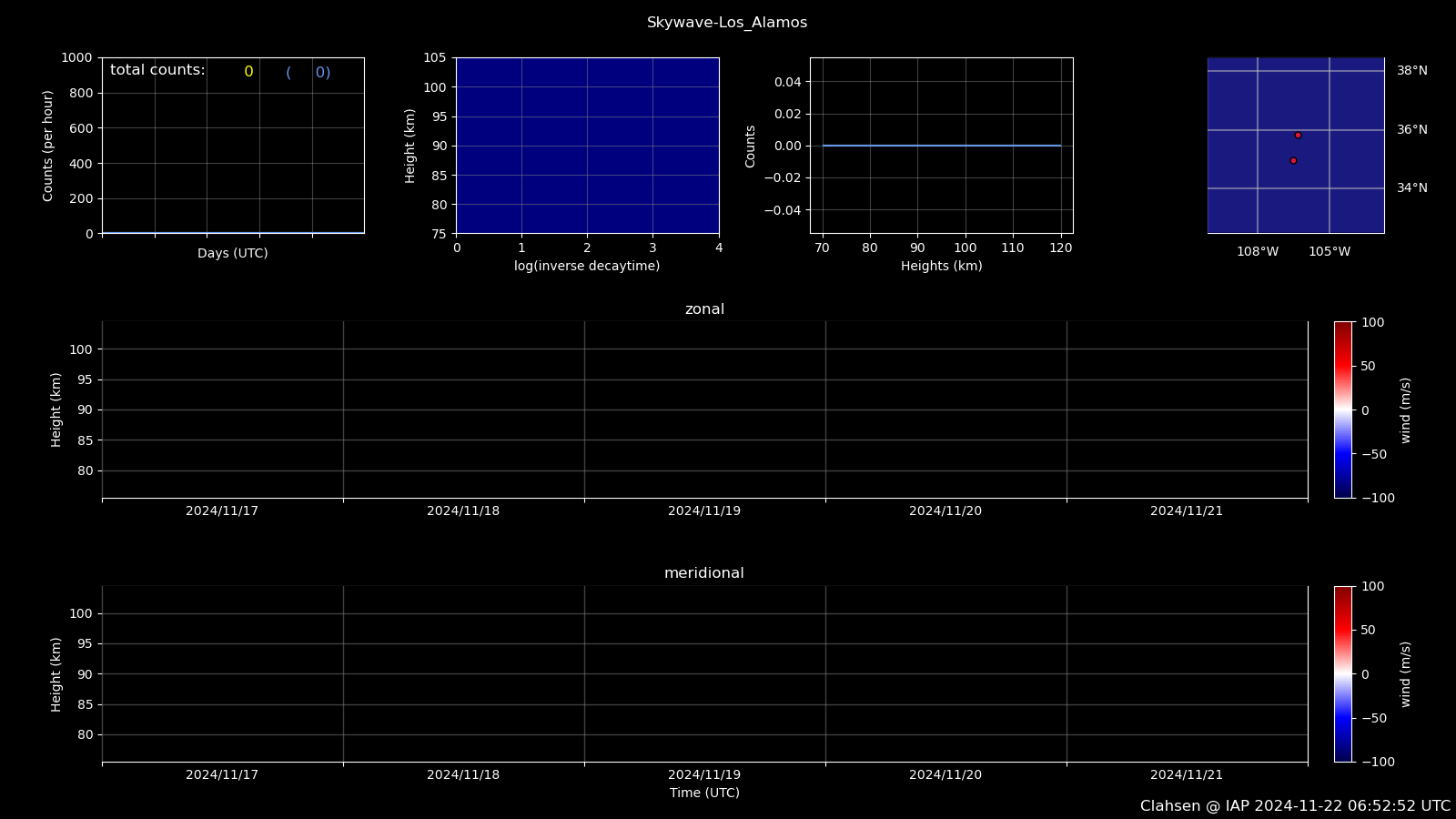Click the 'Counts (per hour)' axis label
The image size is (1456, 819).
pyautogui.click(x=48, y=146)
